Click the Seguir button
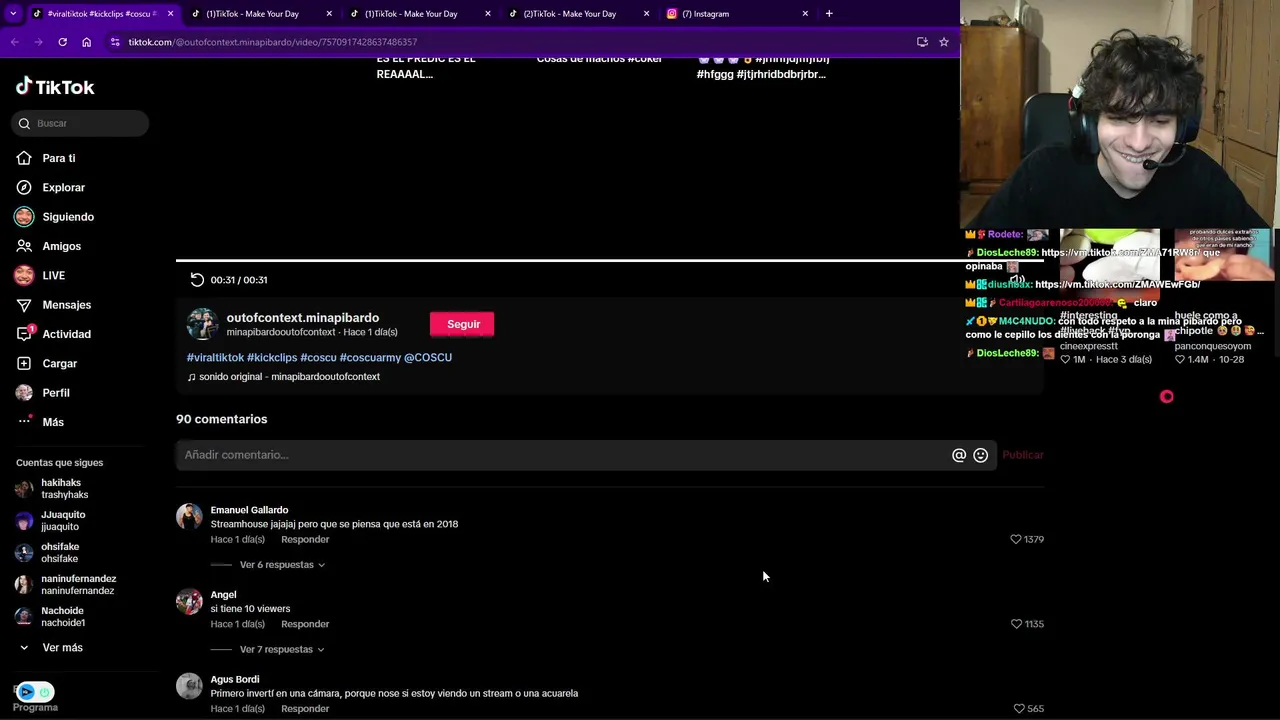This screenshot has height=720, width=1280. click(462, 324)
